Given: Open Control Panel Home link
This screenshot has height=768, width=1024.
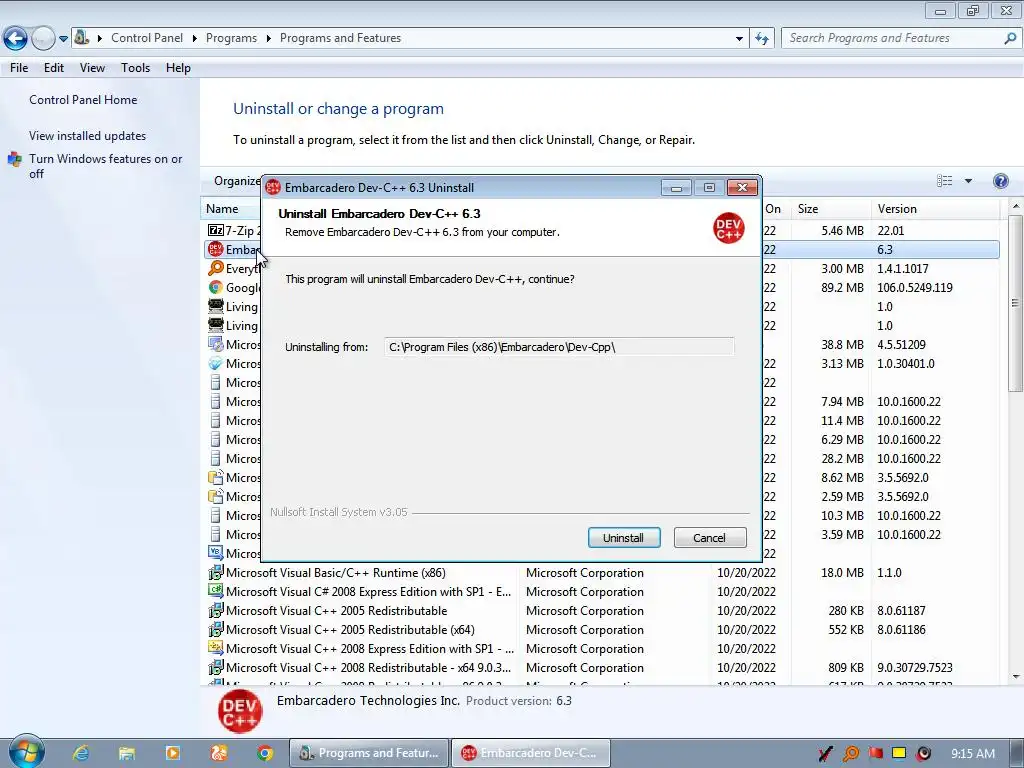Looking at the screenshot, I should pyautogui.click(x=83, y=100).
